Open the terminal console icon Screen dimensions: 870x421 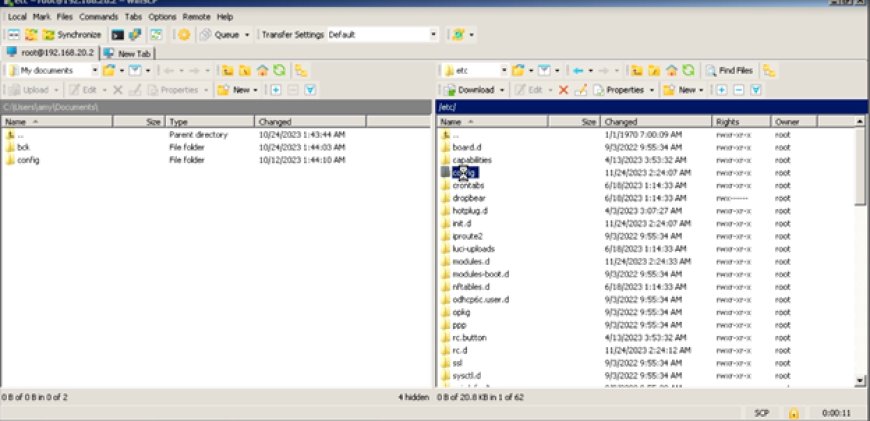tap(117, 34)
